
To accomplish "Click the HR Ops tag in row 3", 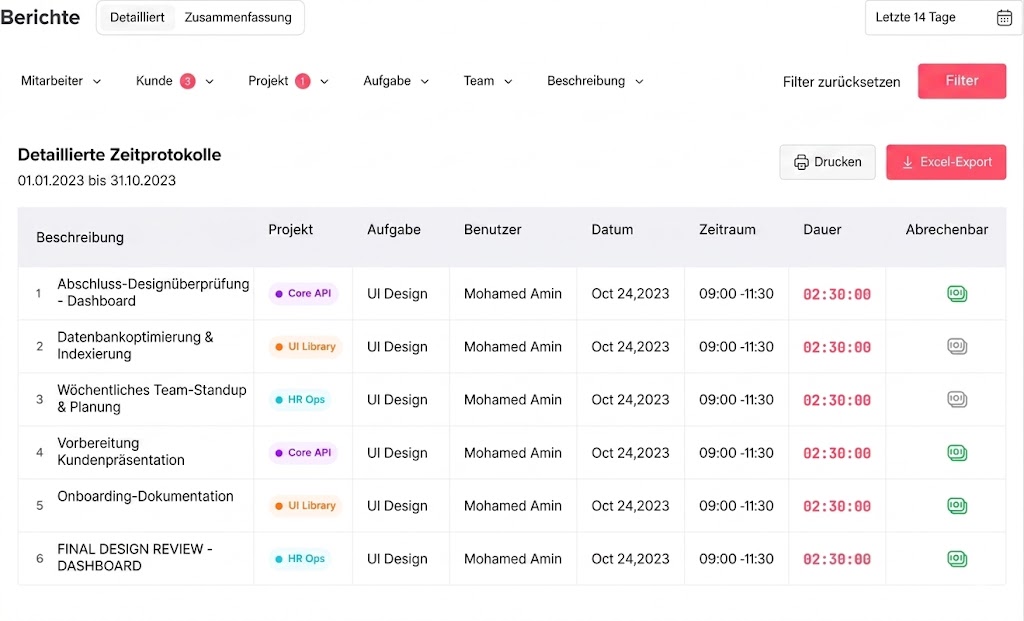I will tap(300, 400).
